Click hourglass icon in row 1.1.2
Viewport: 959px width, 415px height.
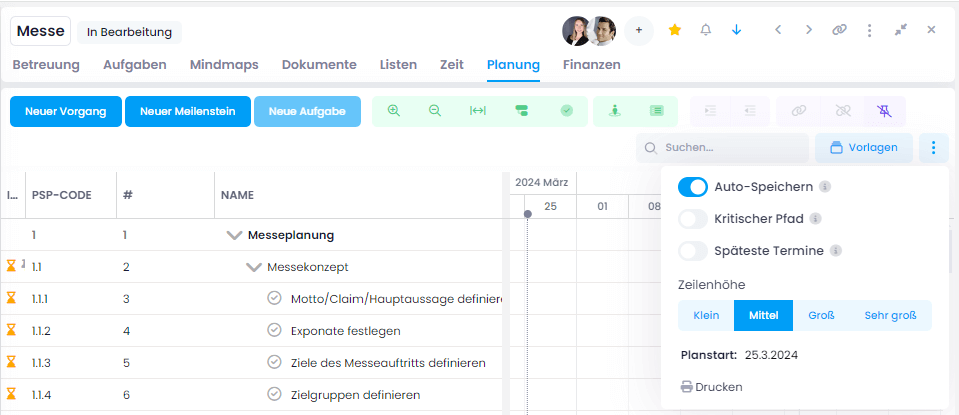coord(11,330)
